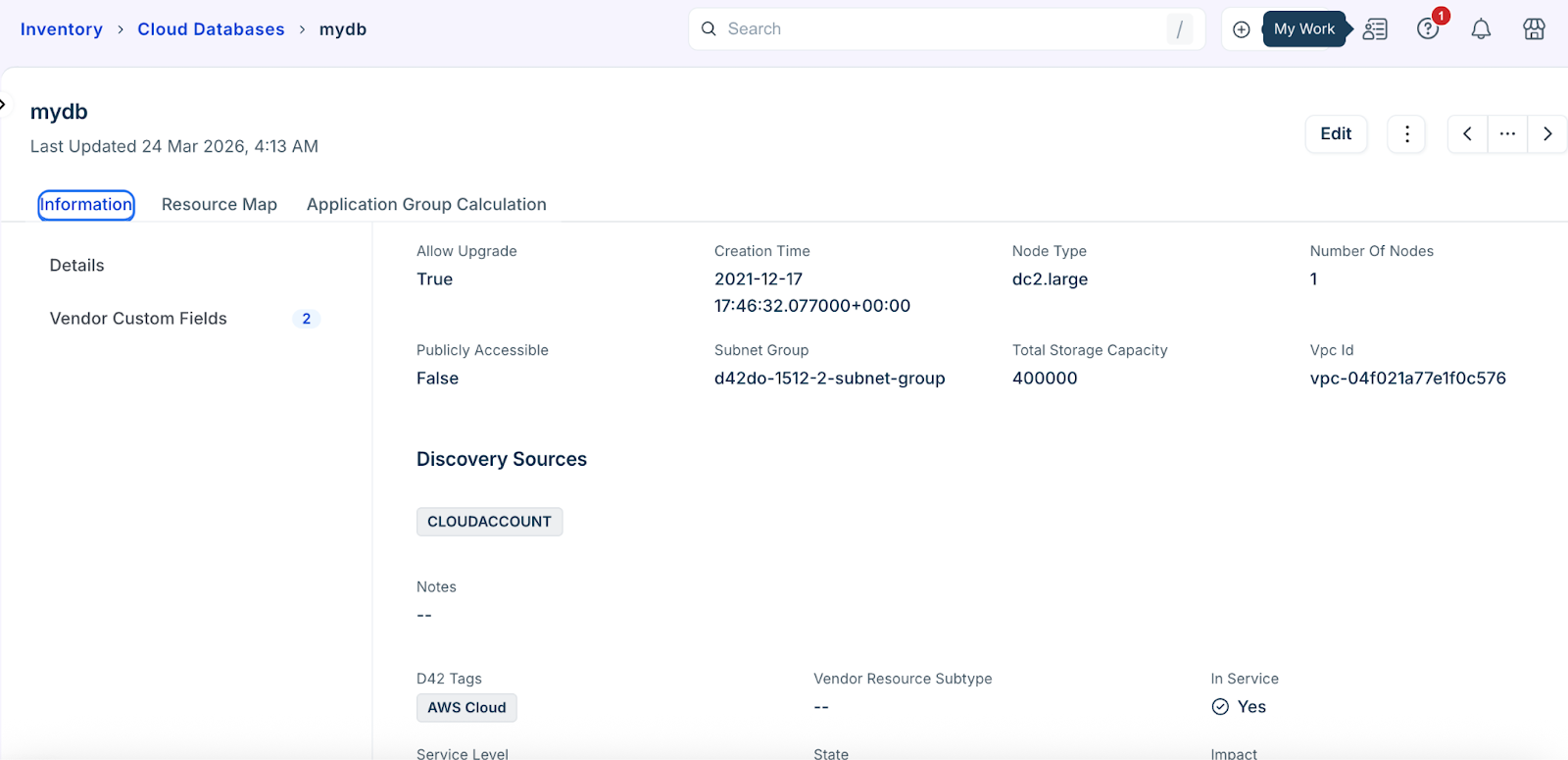Click the mydb breadcrumb text

(x=343, y=29)
